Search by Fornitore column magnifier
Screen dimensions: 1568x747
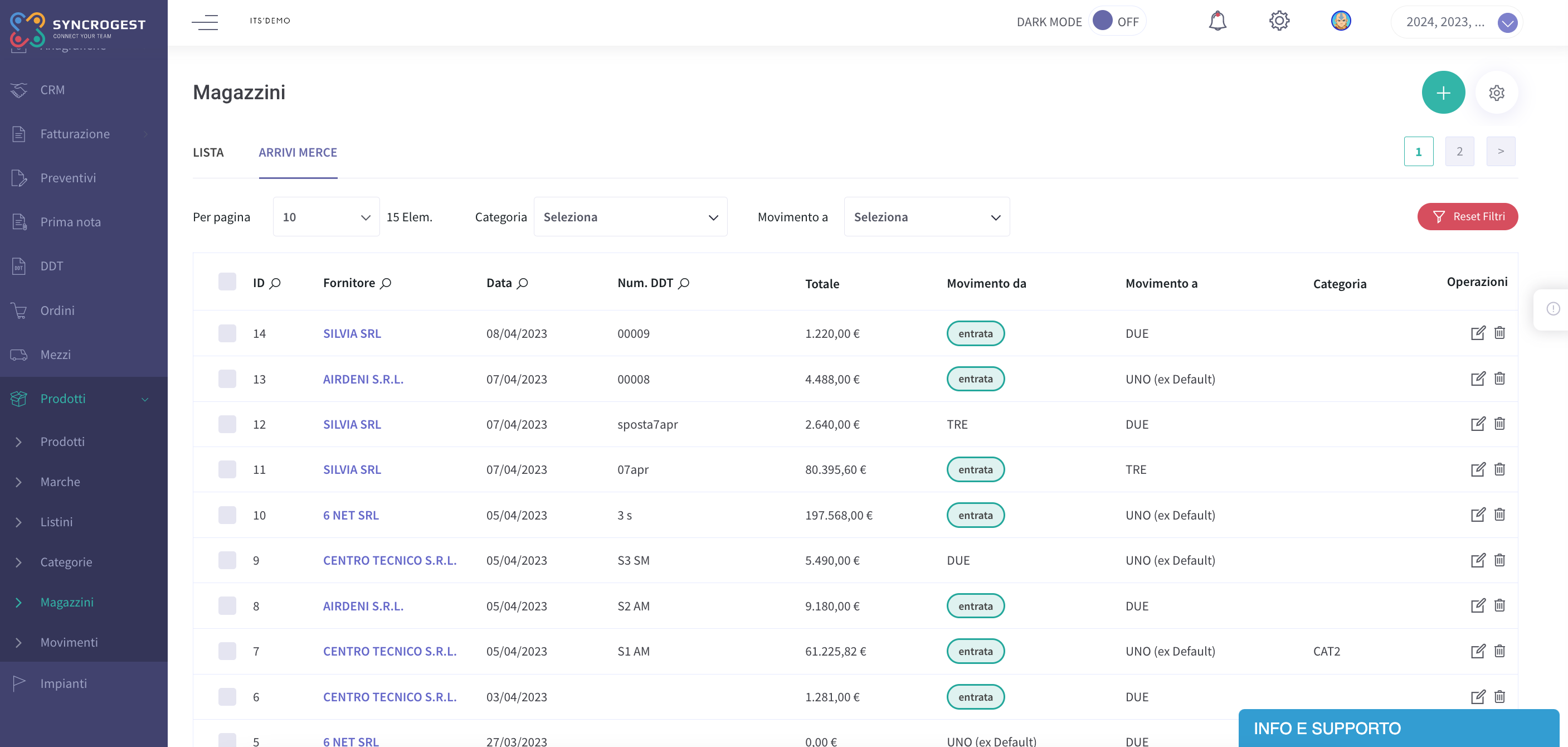385,283
